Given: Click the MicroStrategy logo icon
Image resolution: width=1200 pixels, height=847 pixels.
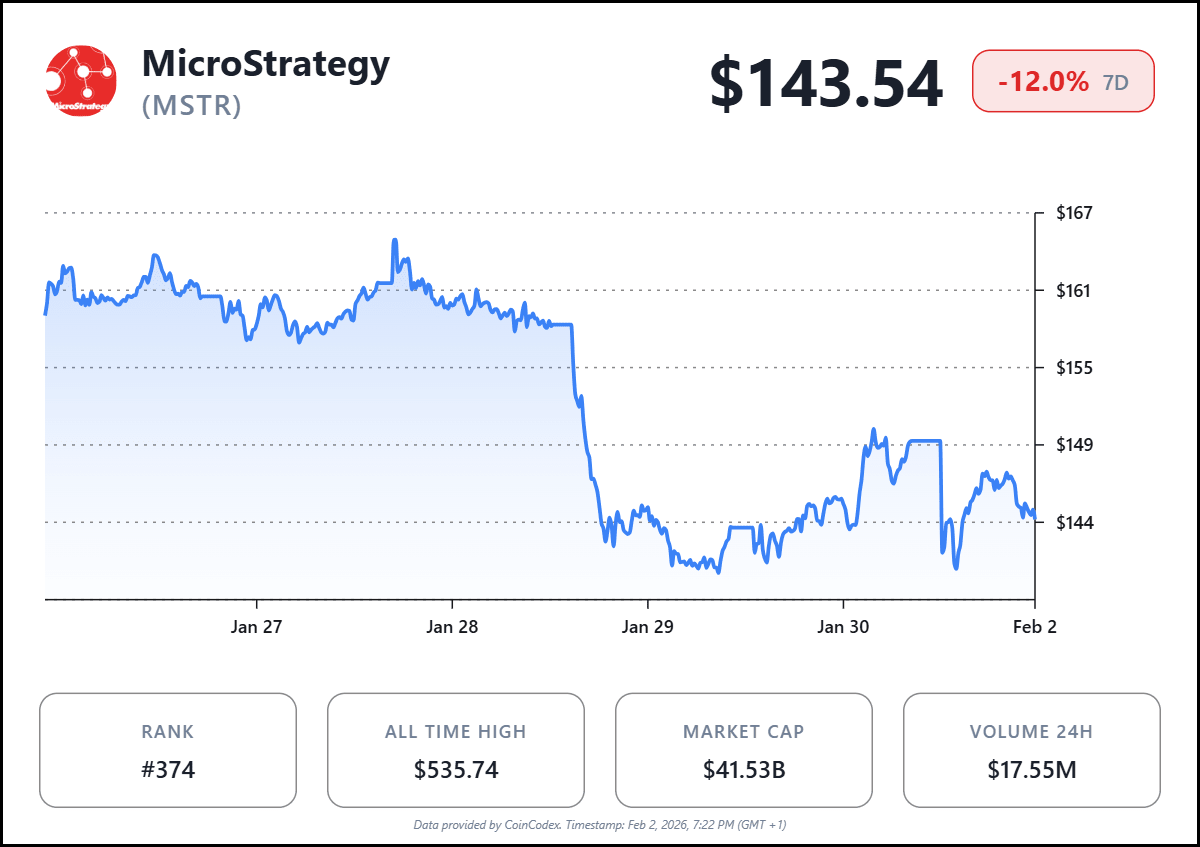Looking at the screenshot, I should click(x=82, y=81).
